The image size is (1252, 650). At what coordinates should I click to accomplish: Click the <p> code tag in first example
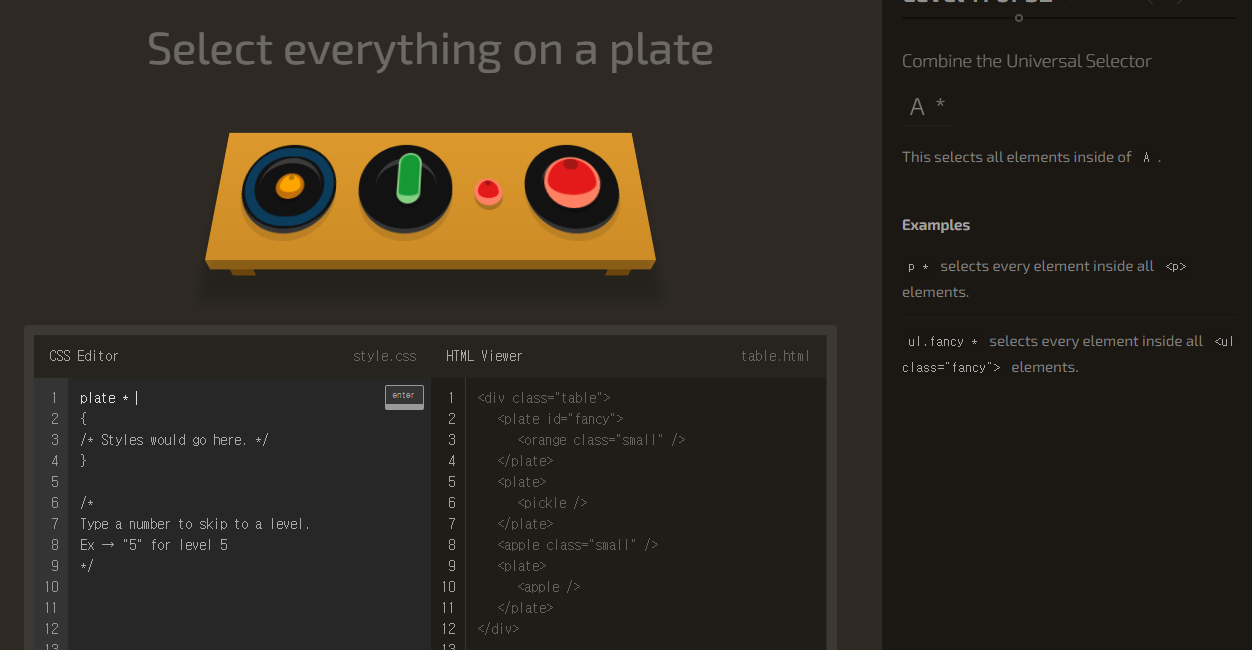click(1176, 267)
